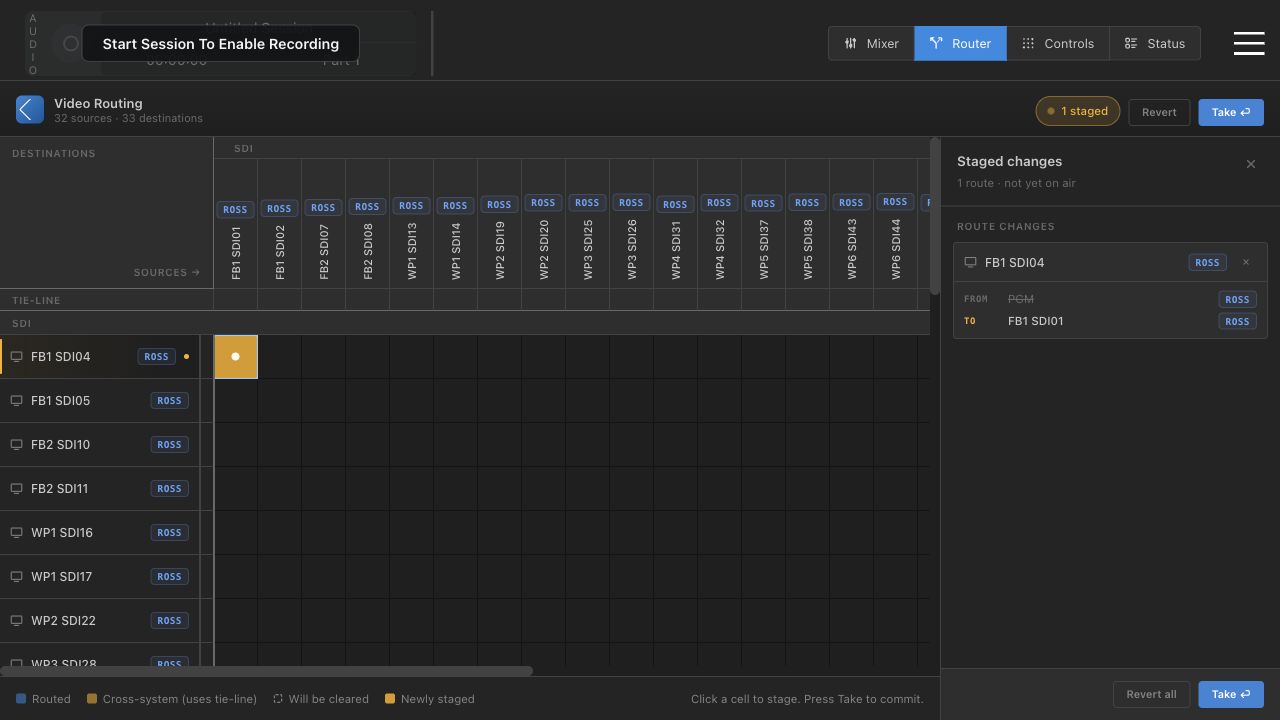The image size is (1280, 720).
Task: Click the Revert button in header
Action: tap(1159, 112)
